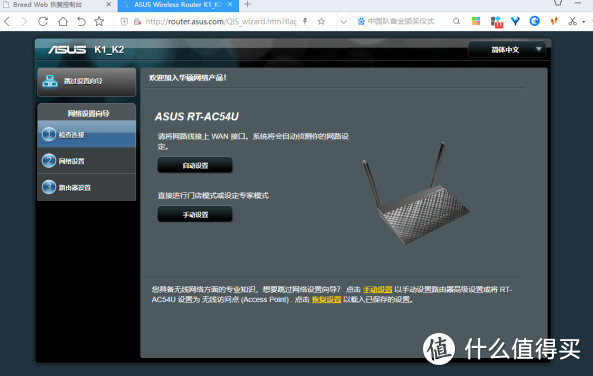Click the shield security icon in address bar
Screen dimensions: 593x376
124,22
